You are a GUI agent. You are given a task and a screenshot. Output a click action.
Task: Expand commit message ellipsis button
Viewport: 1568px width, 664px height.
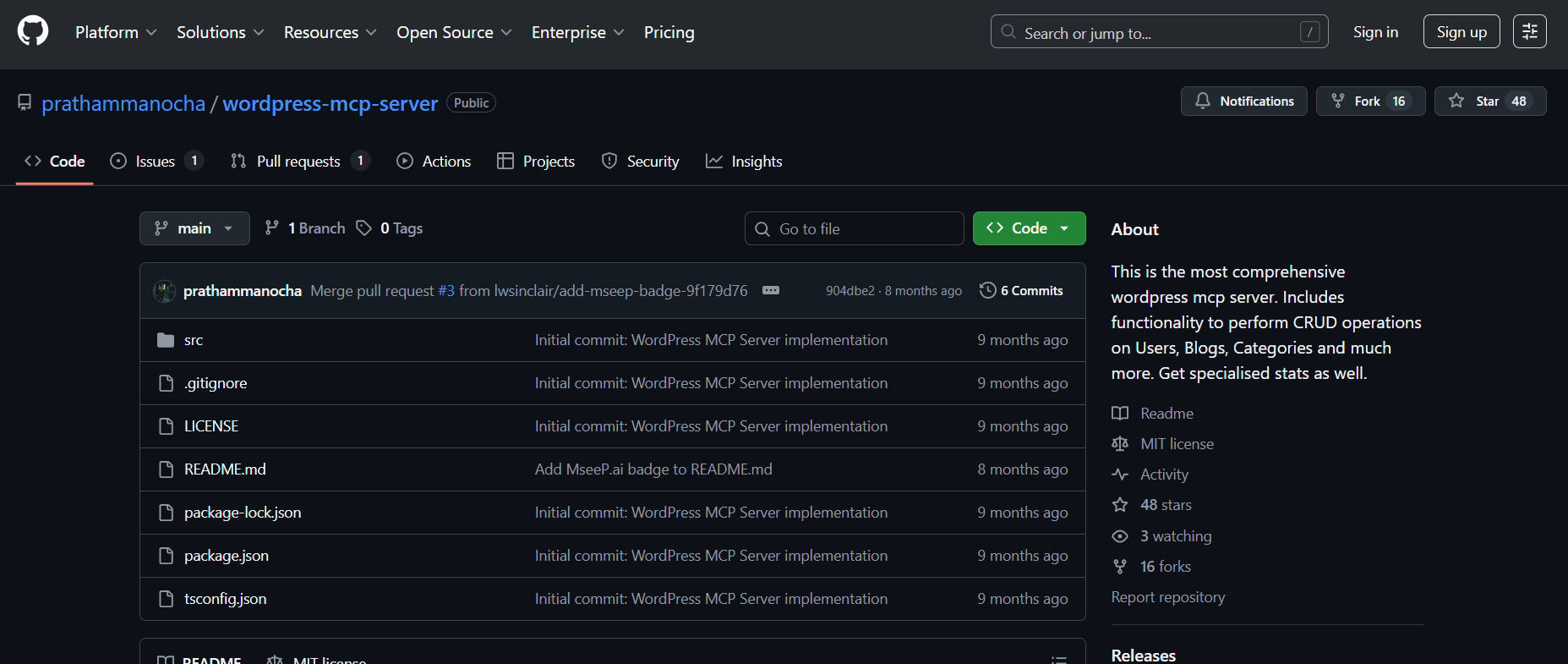[x=771, y=290]
